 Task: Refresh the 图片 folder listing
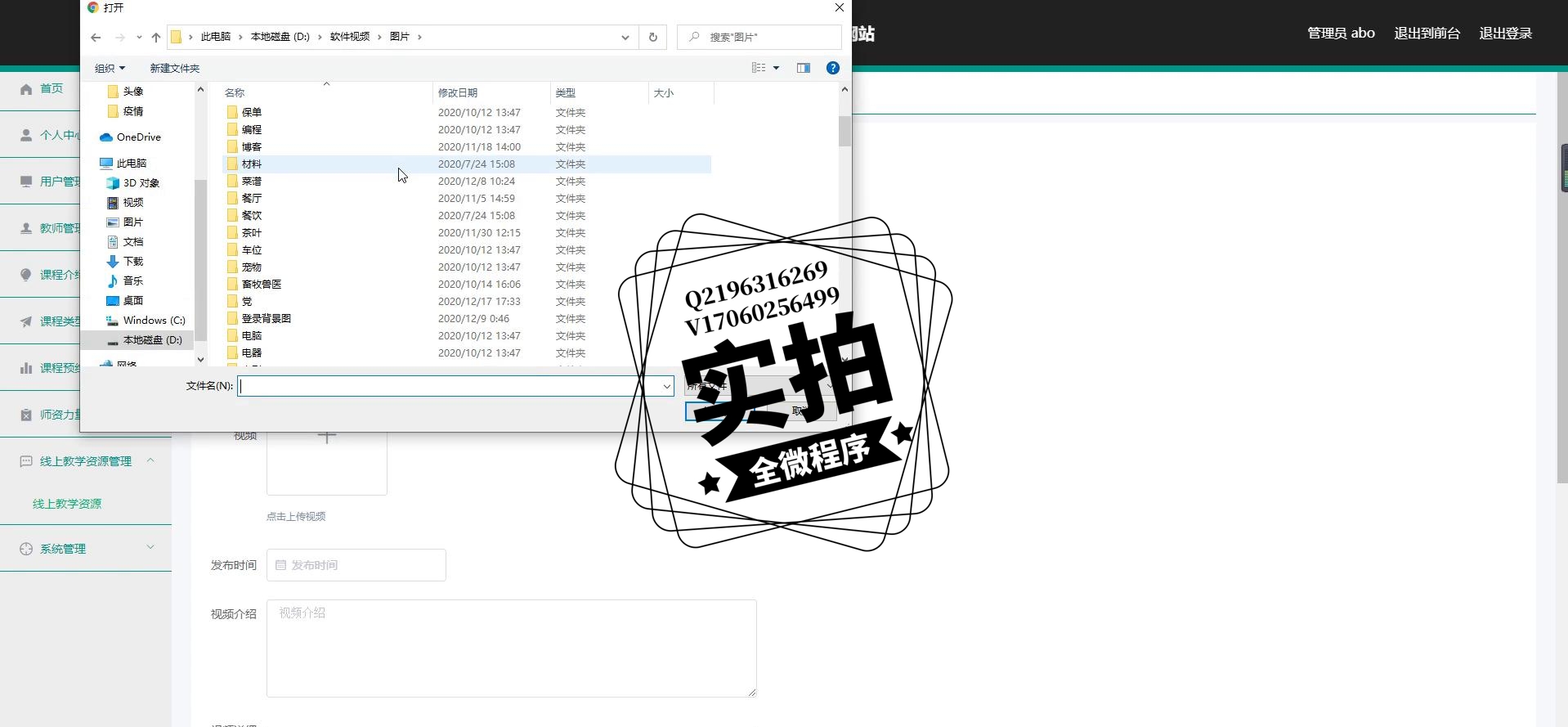point(652,38)
